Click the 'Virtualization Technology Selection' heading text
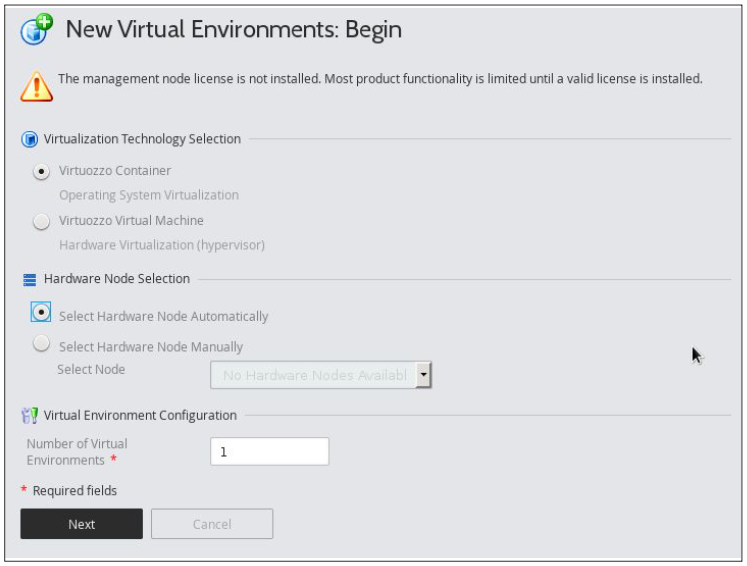This screenshot has height=566, width=747. click(142, 139)
